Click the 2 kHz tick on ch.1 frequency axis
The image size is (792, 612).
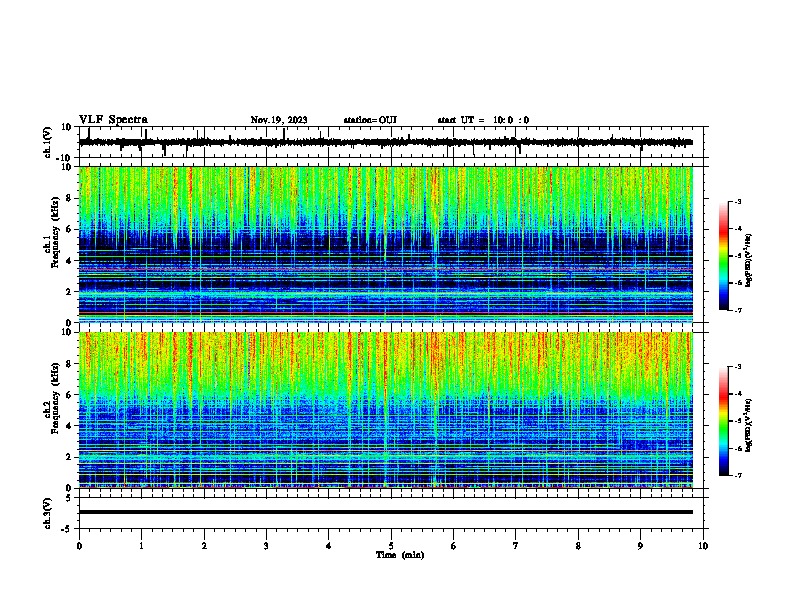click(x=69, y=291)
